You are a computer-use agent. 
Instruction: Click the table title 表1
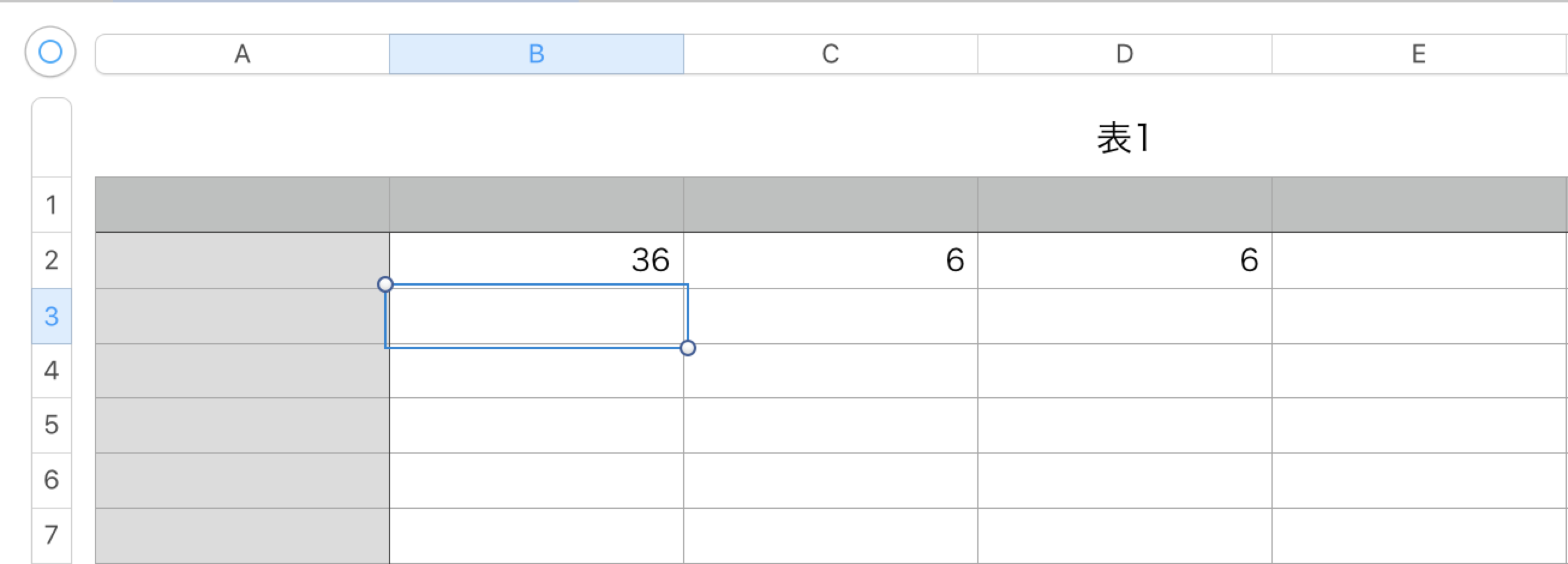[1123, 138]
